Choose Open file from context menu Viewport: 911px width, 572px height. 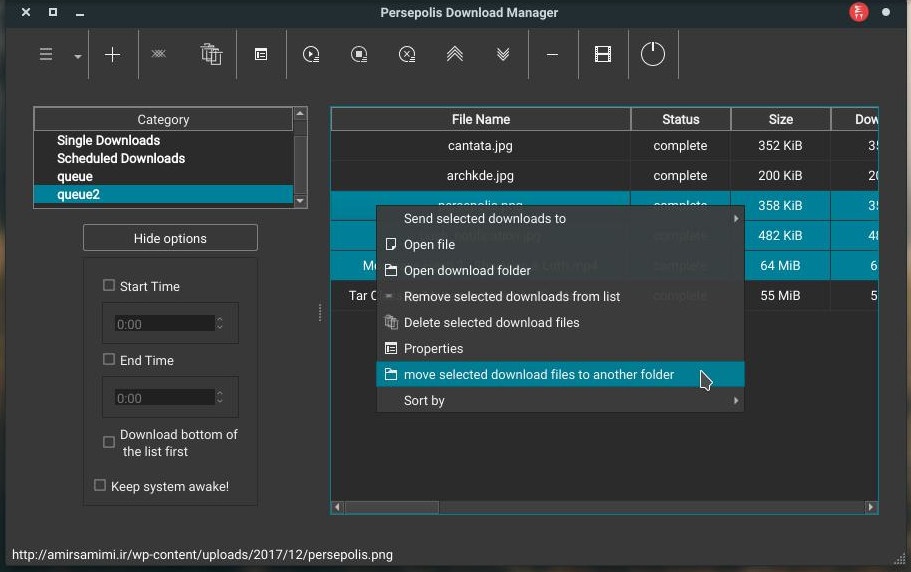[560, 244]
